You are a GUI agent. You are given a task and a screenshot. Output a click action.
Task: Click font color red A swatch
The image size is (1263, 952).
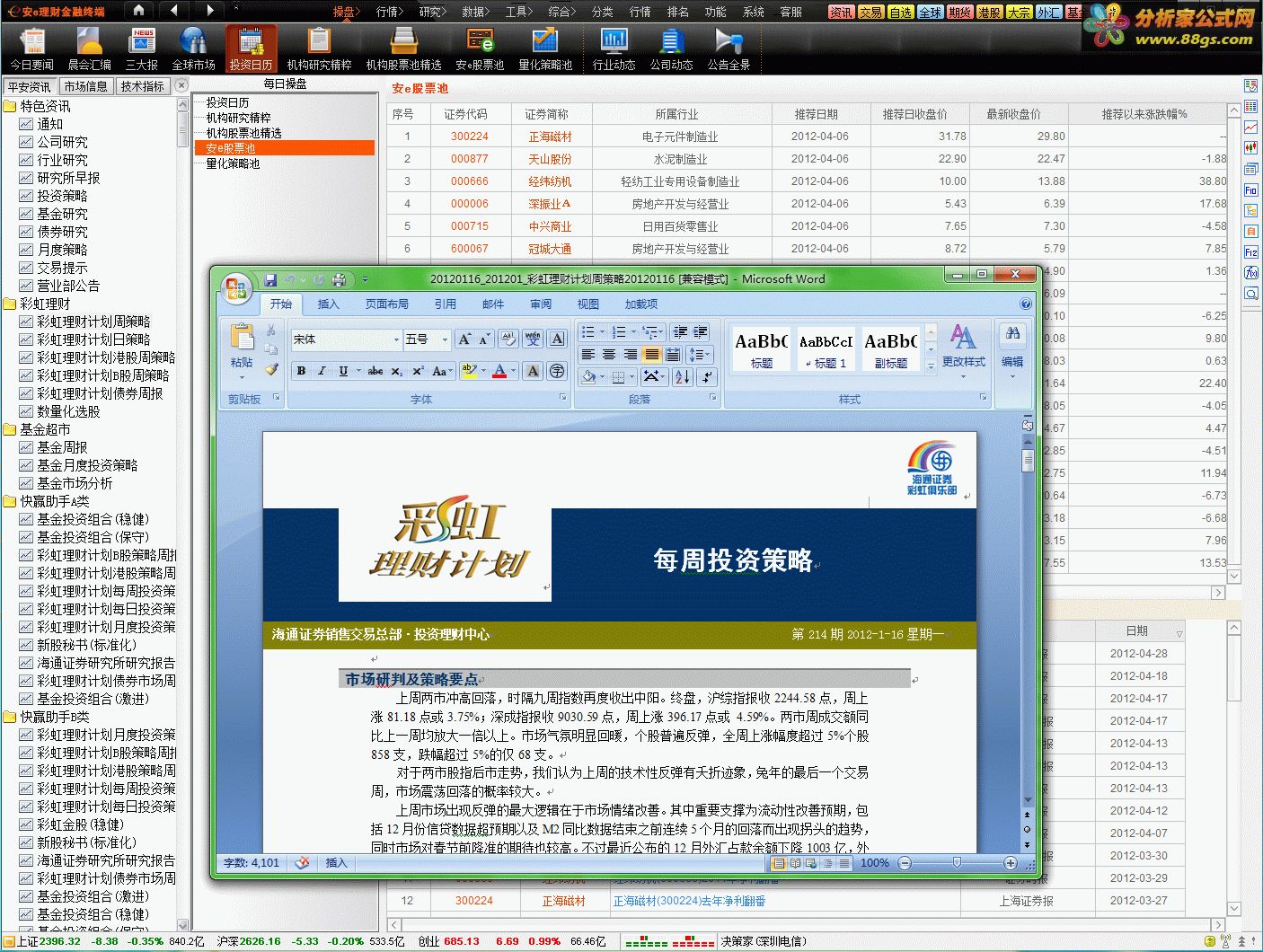499,371
